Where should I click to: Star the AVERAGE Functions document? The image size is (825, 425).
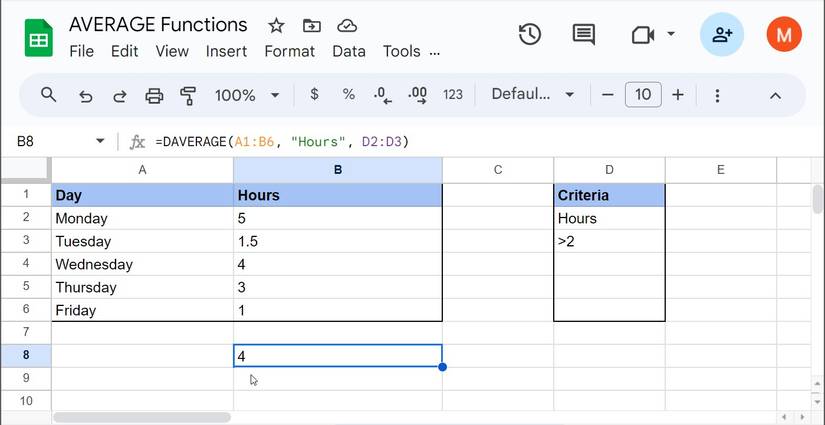pos(276,25)
